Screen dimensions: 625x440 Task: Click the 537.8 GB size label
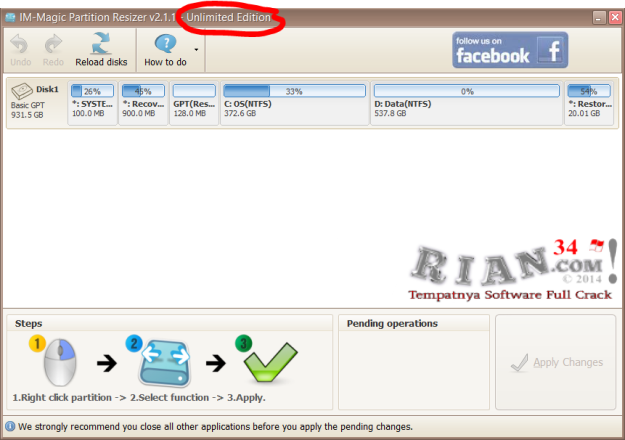click(390, 114)
